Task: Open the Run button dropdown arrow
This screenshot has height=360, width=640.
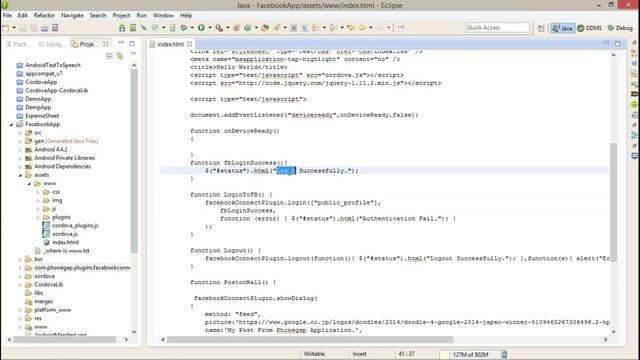Action: click(210, 28)
